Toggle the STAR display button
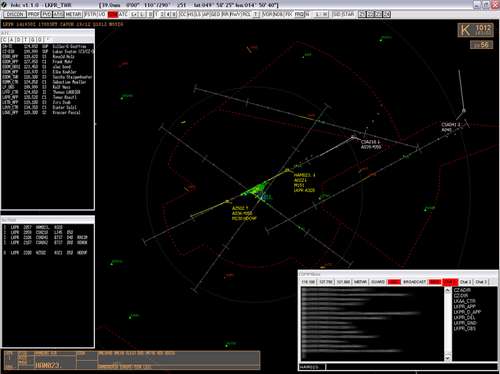 pyautogui.click(x=348, y=14)
